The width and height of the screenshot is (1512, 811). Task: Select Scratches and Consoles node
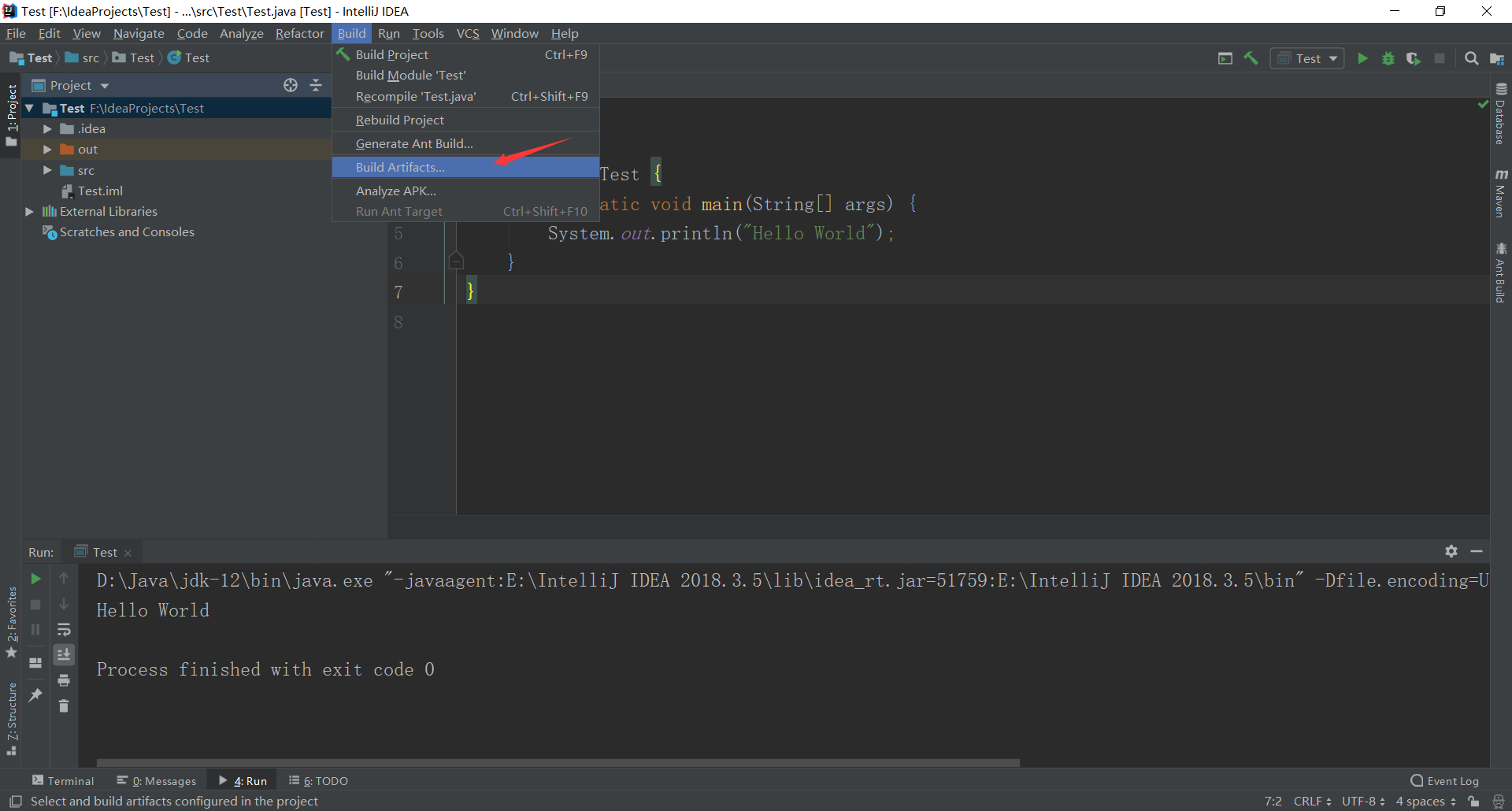point(127,231)
